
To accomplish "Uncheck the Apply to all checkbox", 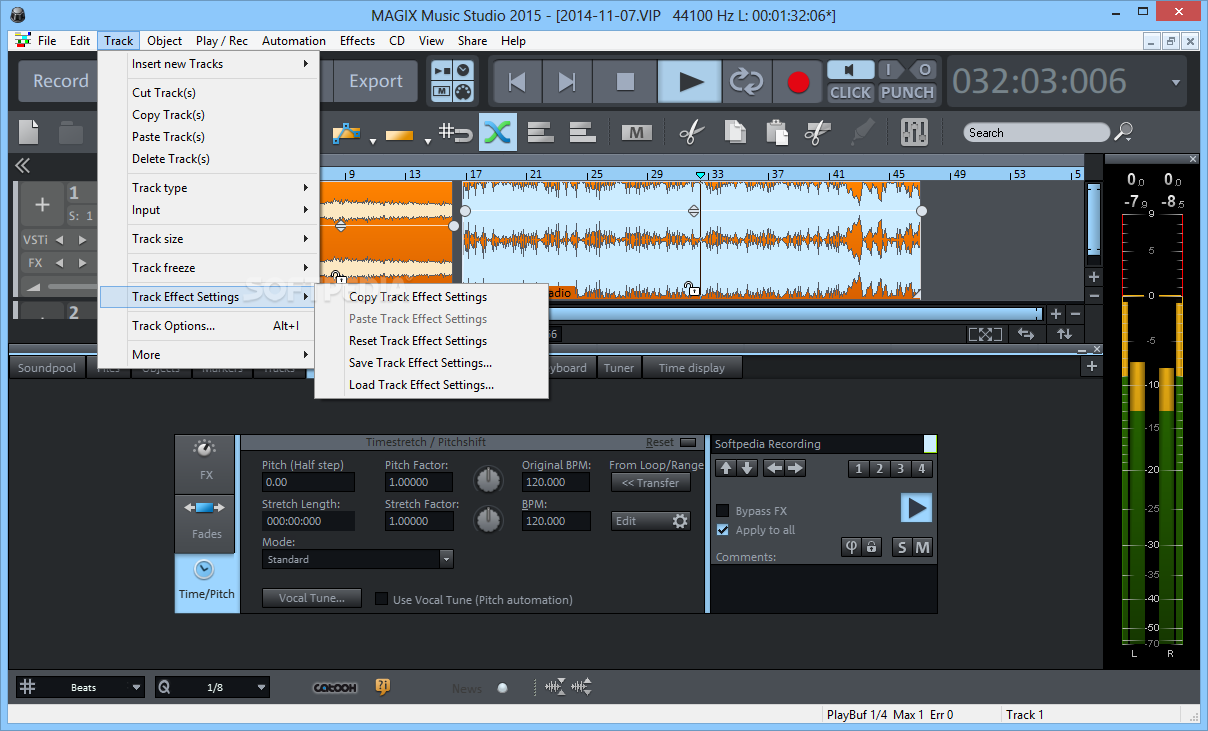I will [x=723, y=530].
